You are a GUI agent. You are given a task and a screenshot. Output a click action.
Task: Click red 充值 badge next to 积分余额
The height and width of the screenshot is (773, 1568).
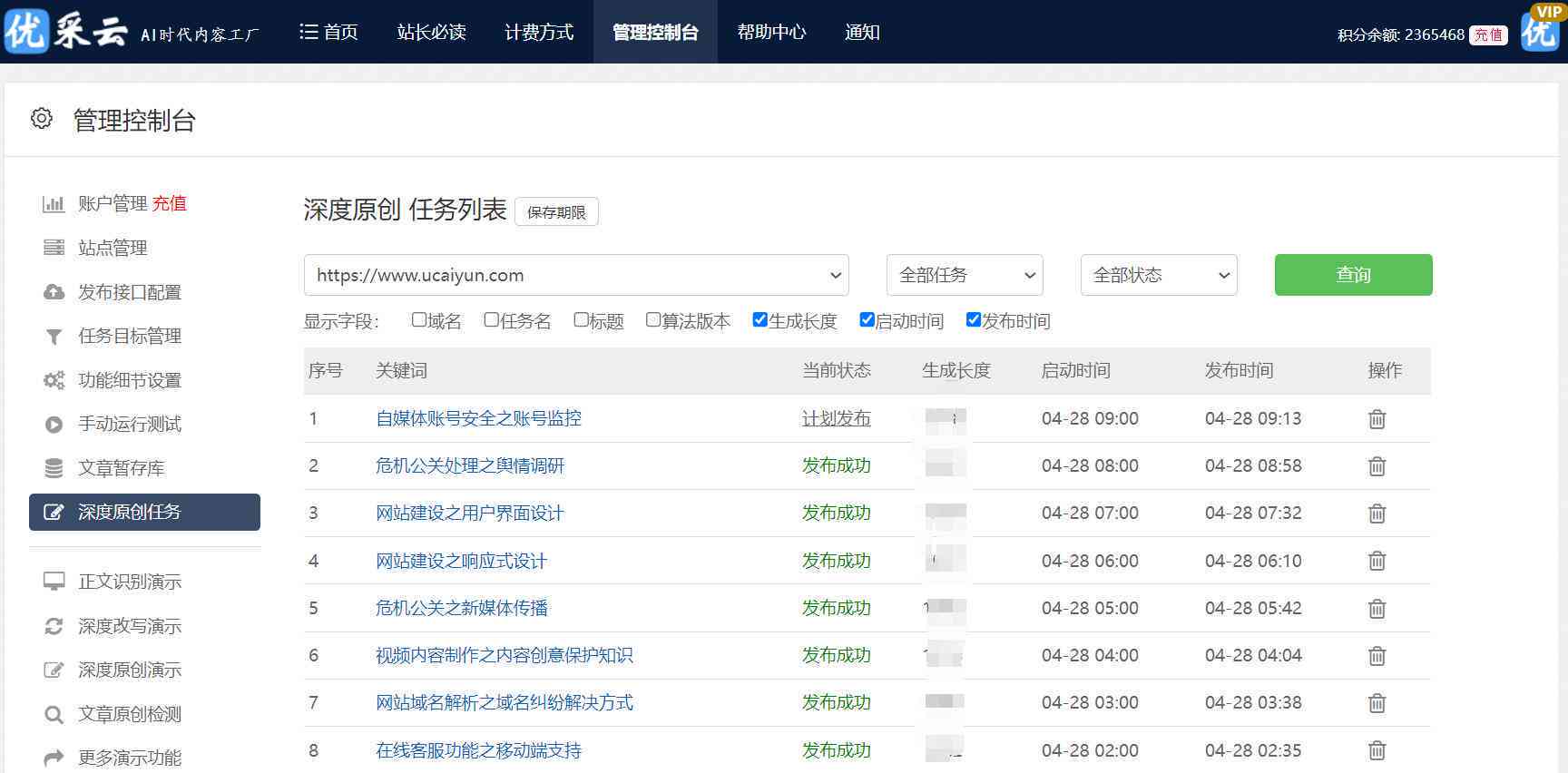(x=1488, y=34)
